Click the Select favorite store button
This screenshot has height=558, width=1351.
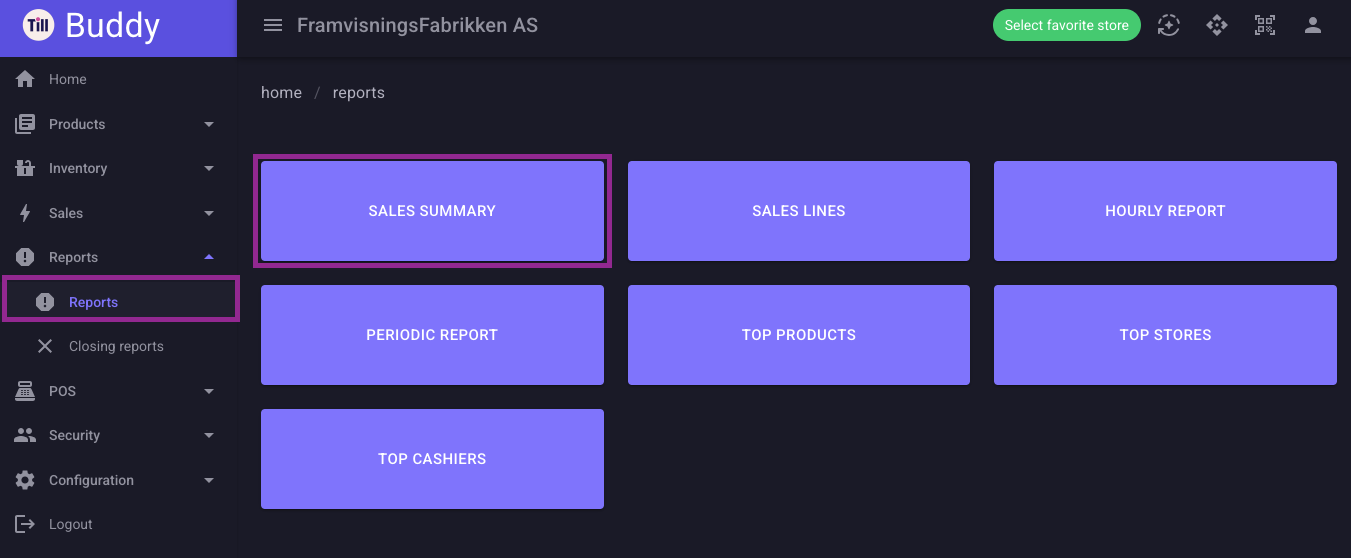[1067, 26]
